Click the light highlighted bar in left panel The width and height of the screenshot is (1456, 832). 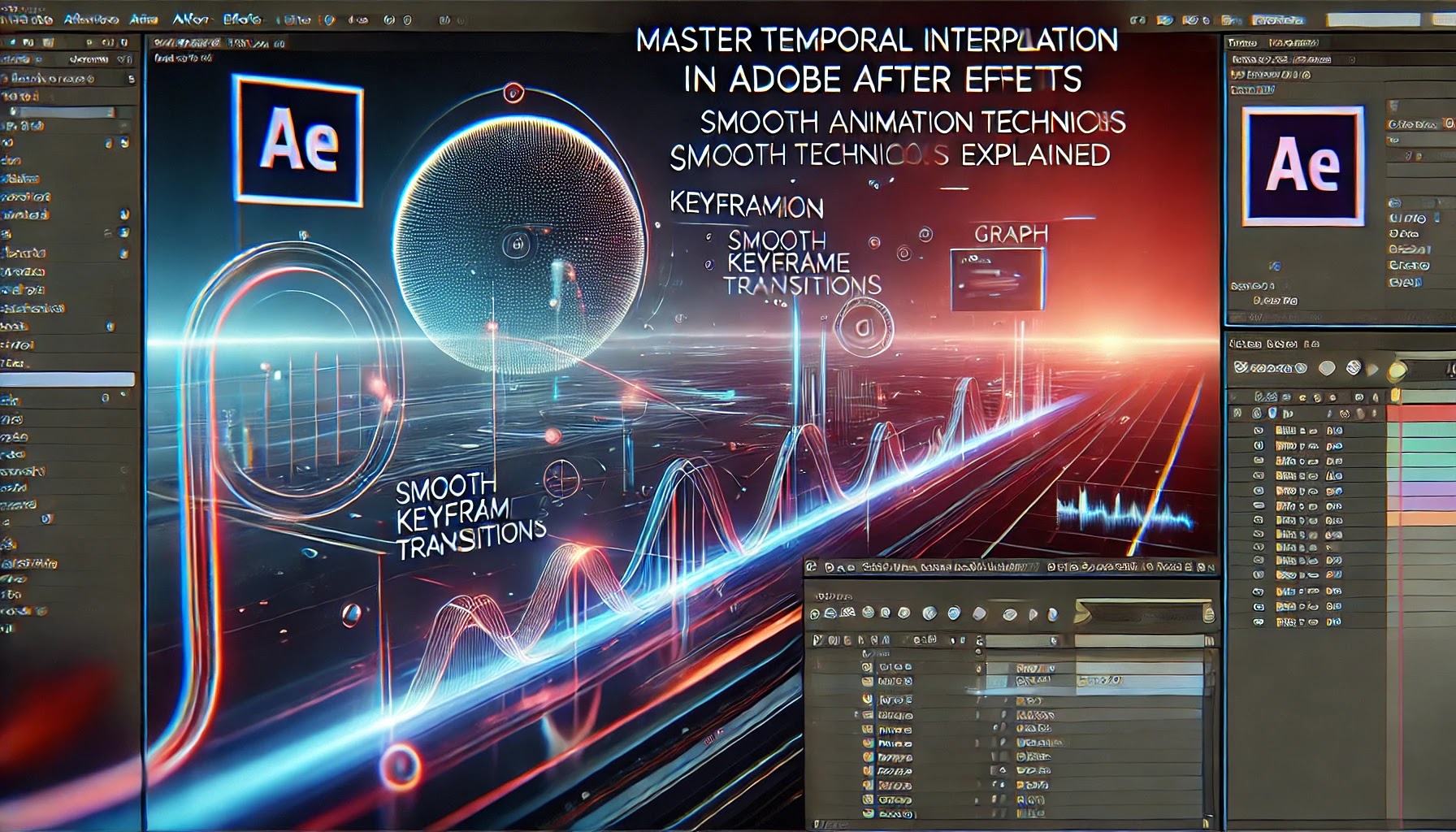67,379
